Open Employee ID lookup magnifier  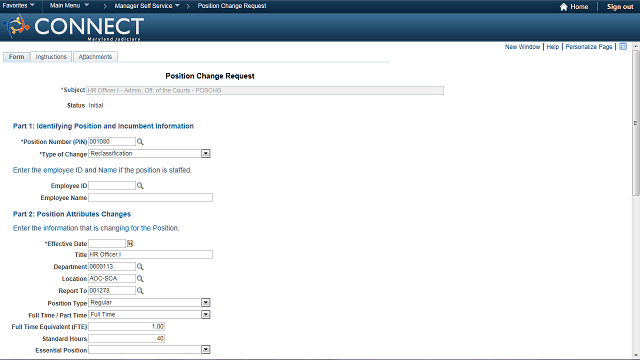[x=140, y=186]
